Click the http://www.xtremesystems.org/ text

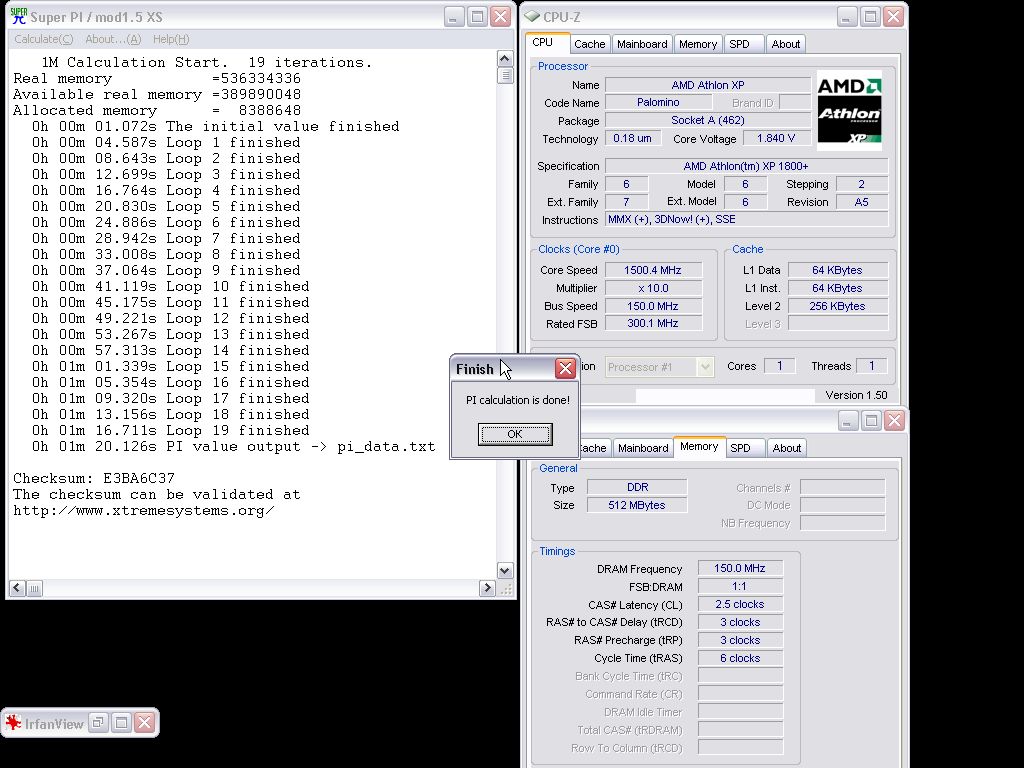click(144, 511)
